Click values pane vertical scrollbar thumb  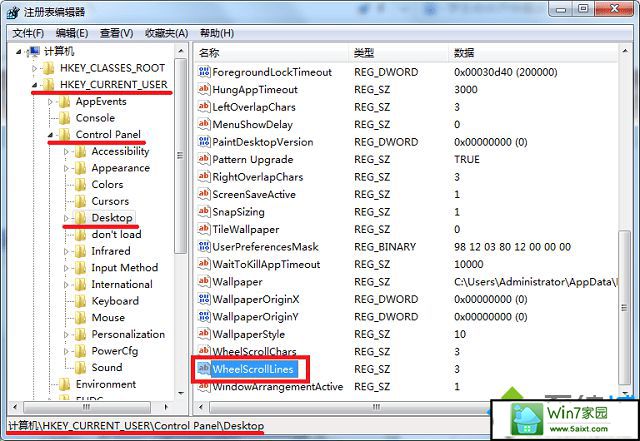point(624,308)
